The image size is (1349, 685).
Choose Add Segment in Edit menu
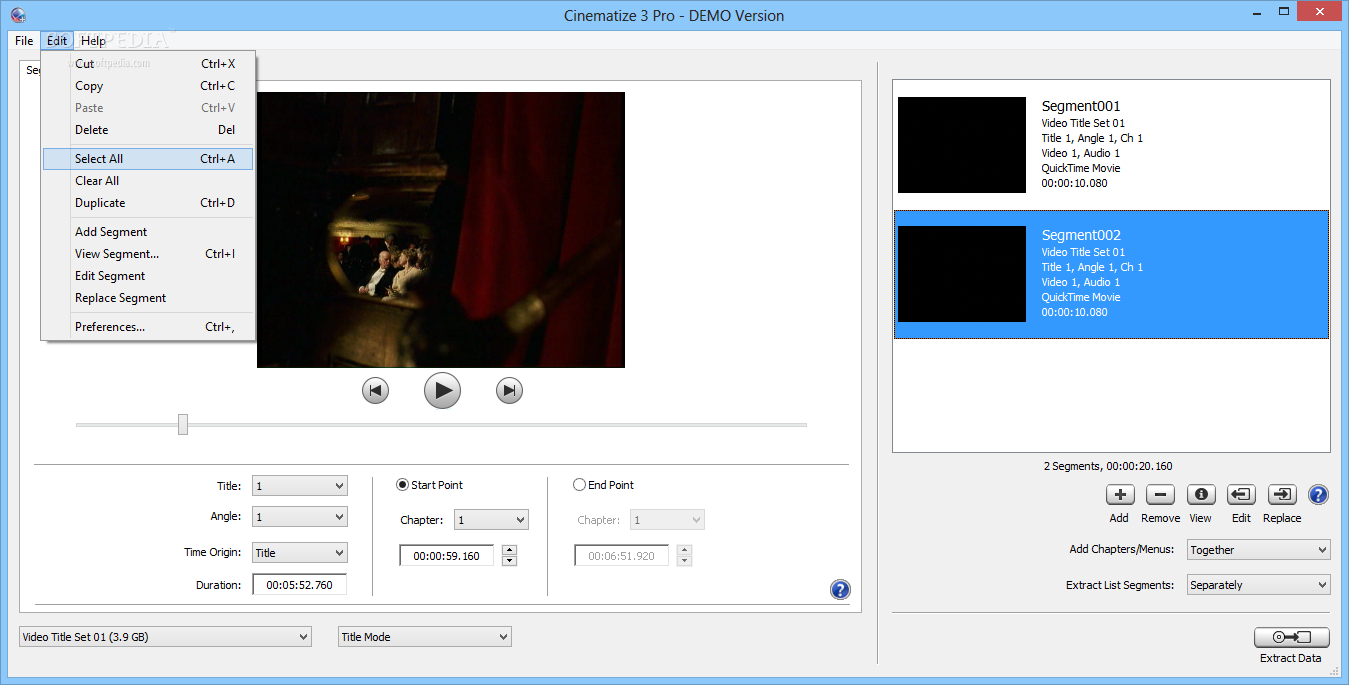[148, 232]
